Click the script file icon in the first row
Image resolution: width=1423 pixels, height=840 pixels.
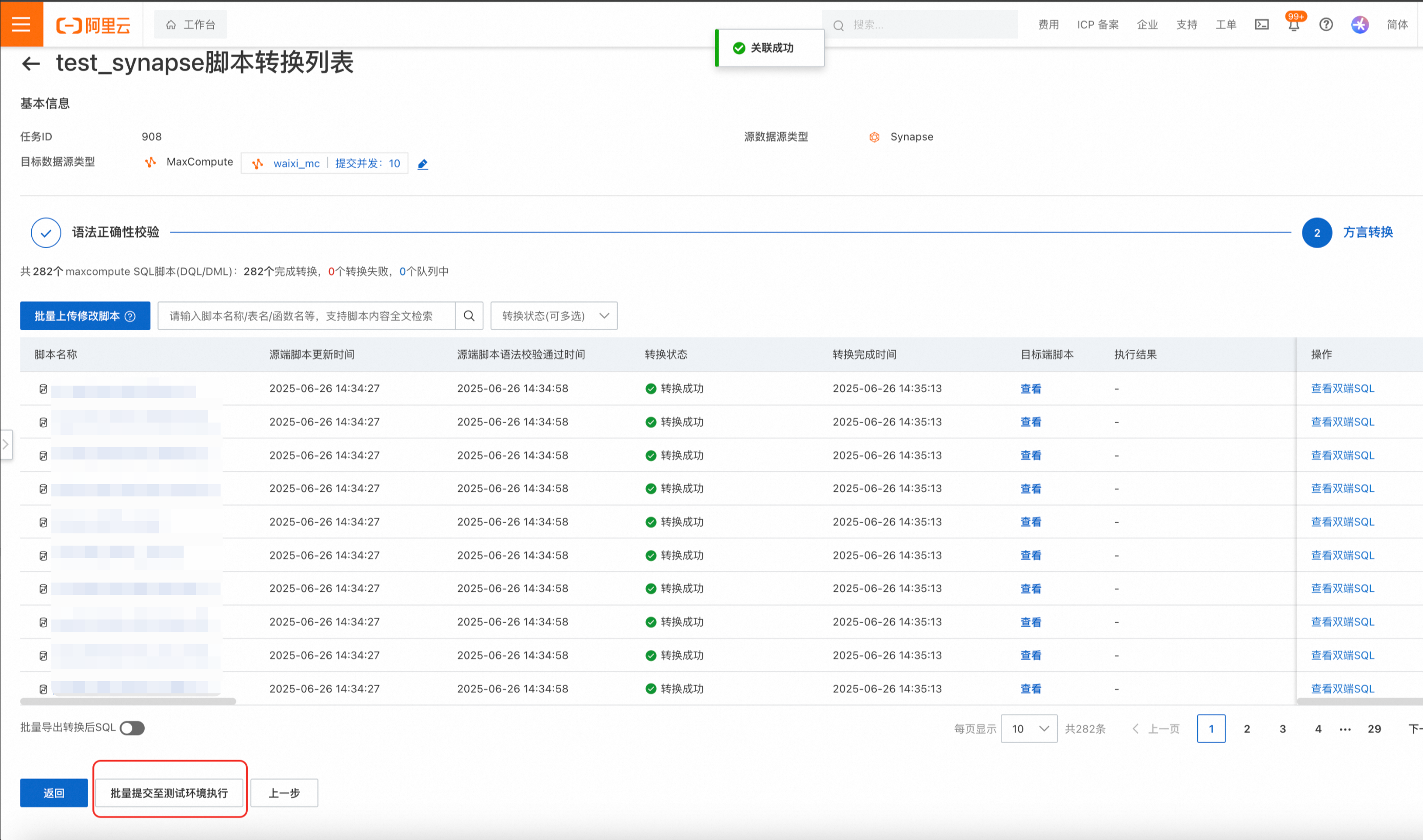pyautogui.click(x=43, y=389)
